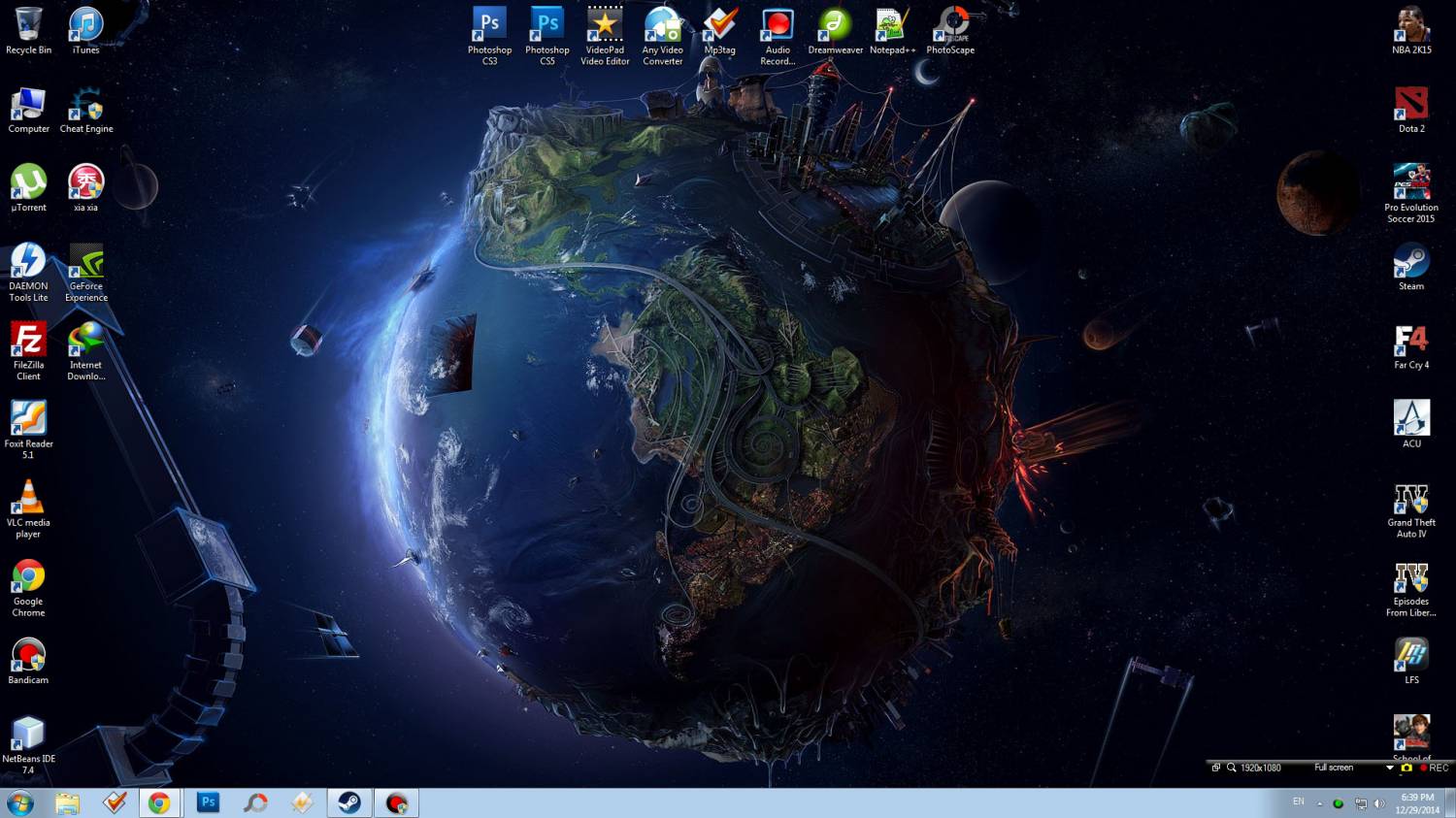Show hidden system tray icons
1456x818 pixels.
(x=1320, y=803)
